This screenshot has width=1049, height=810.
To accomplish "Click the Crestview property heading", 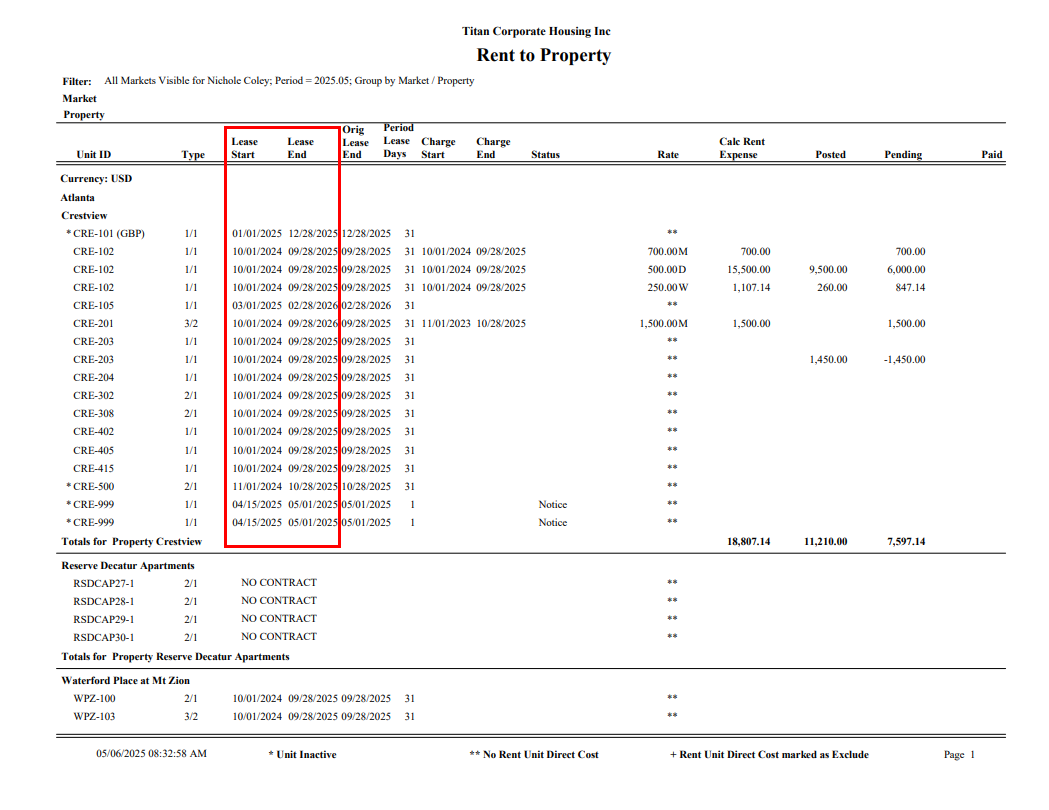I will [x=84, y=216].
